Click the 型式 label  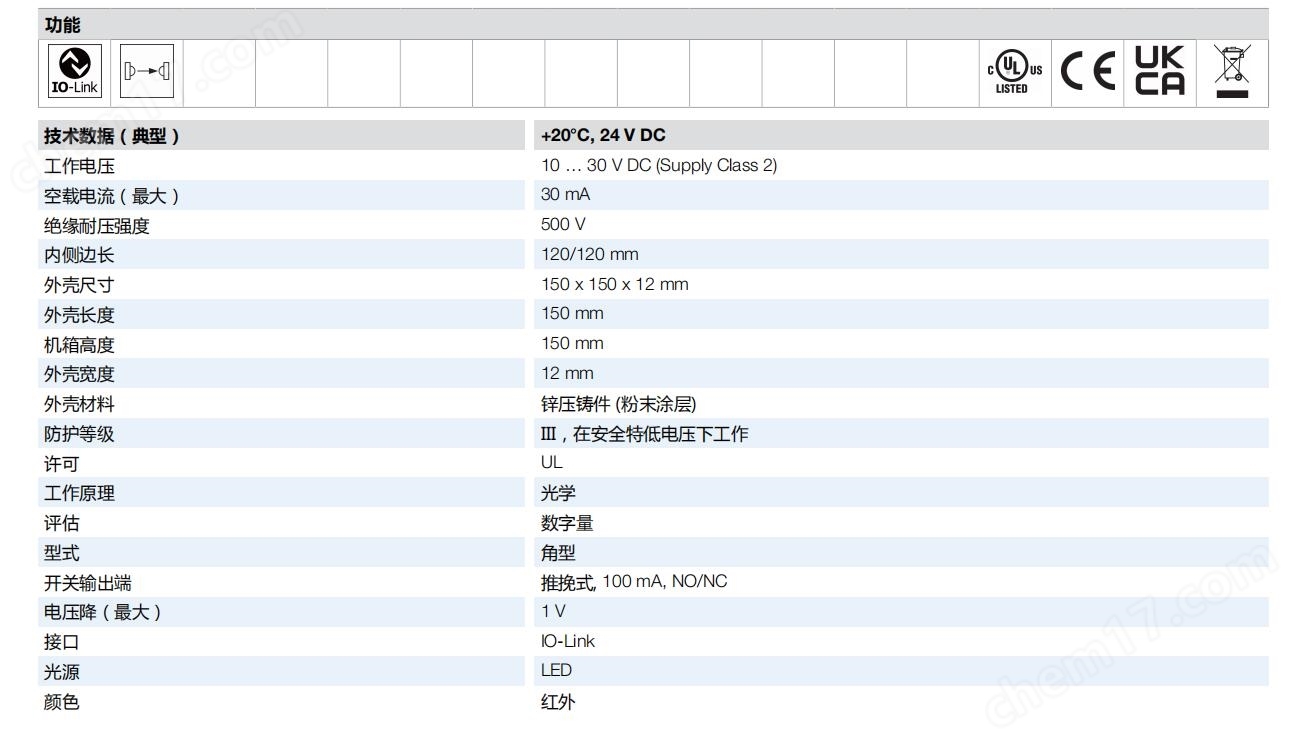[x=61, y=553]
